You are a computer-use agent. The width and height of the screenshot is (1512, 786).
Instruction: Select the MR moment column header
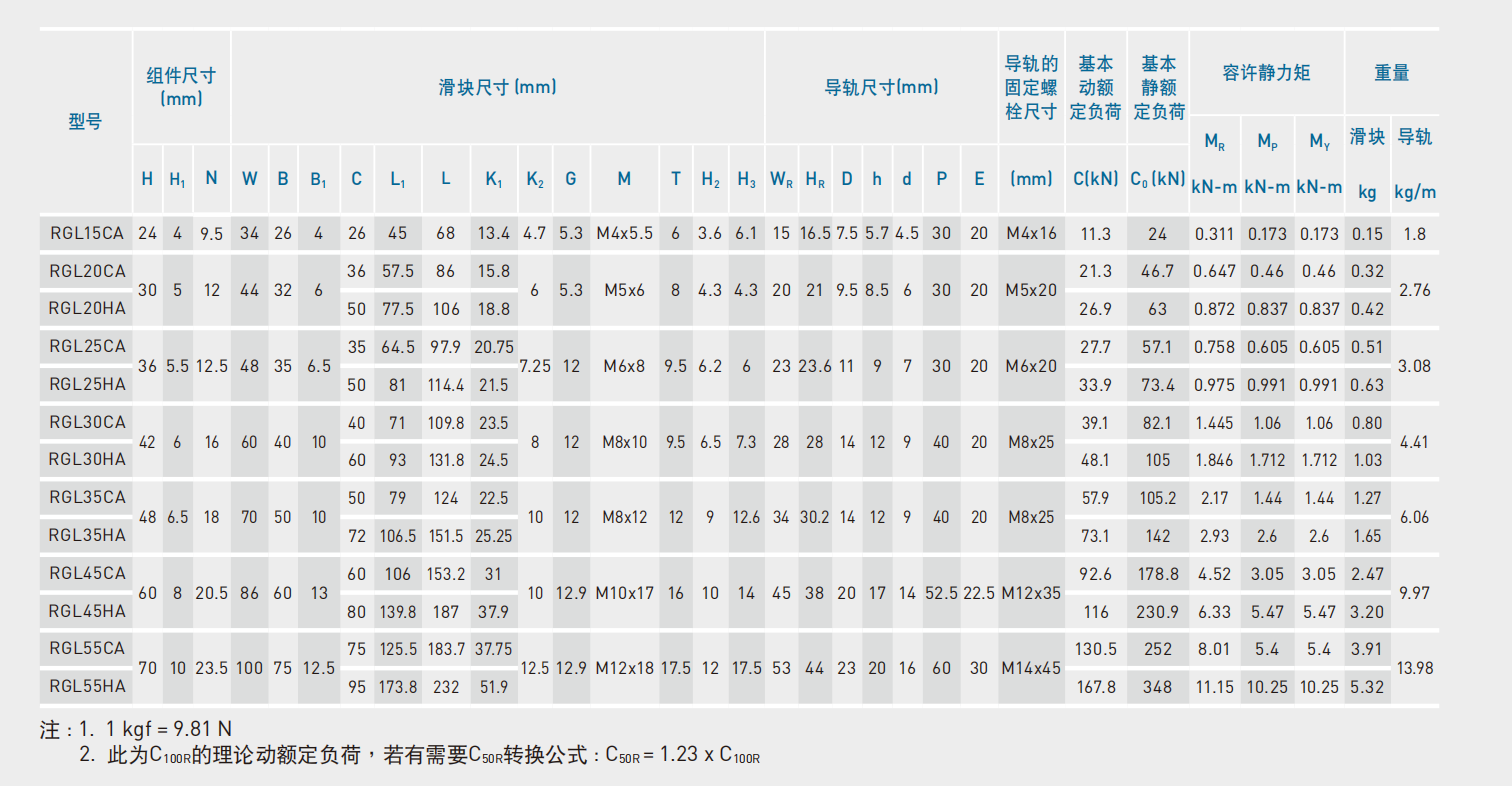[x=1215, y=143]
